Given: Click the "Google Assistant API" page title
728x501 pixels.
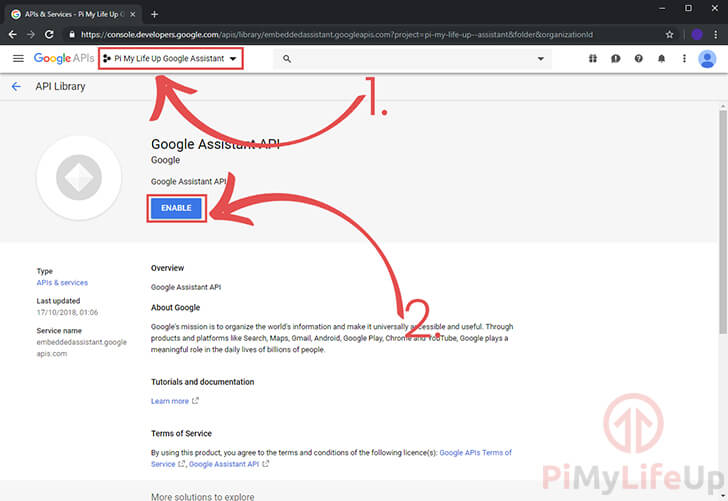Looking at the screenshot, I should [215, 144].
